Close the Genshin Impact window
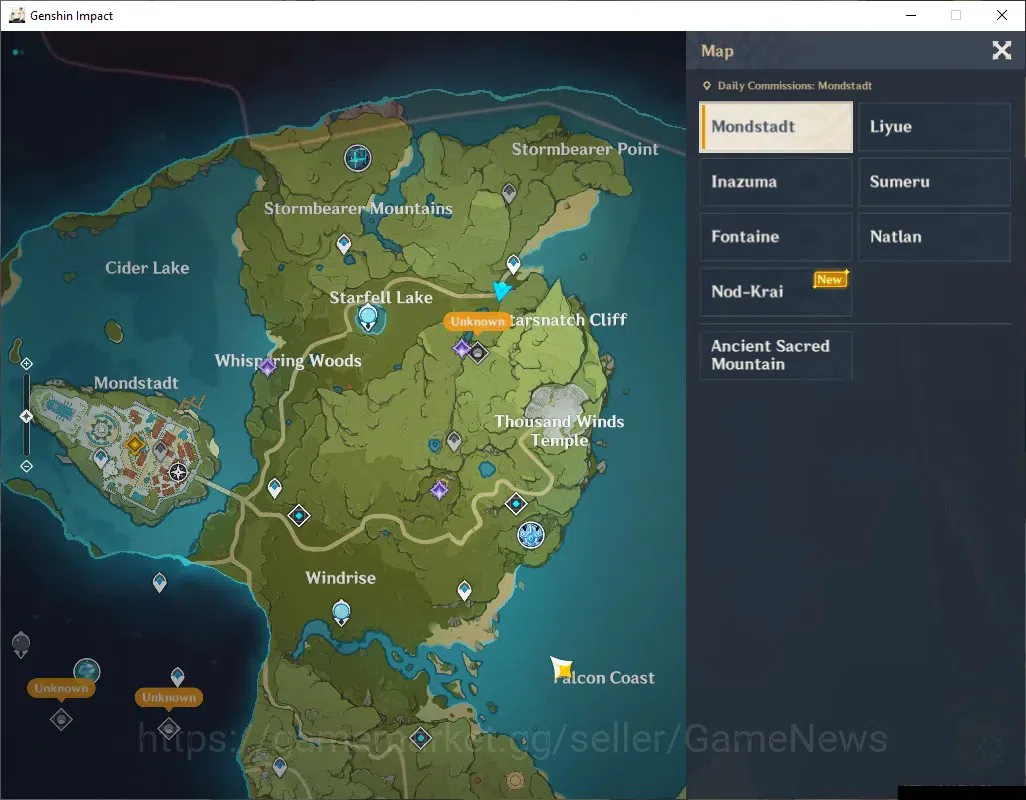Screen dimensions: 1026x800 point(1002,15)
